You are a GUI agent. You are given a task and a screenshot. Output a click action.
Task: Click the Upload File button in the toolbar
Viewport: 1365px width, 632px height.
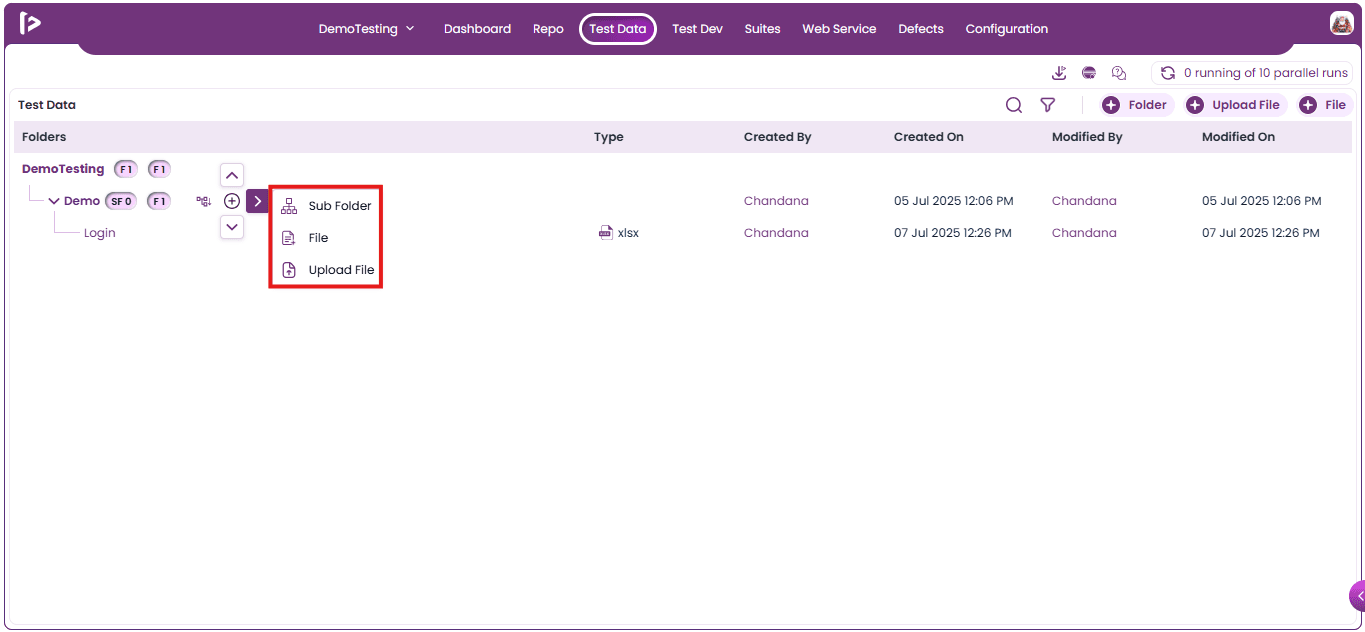[1235, 105]
